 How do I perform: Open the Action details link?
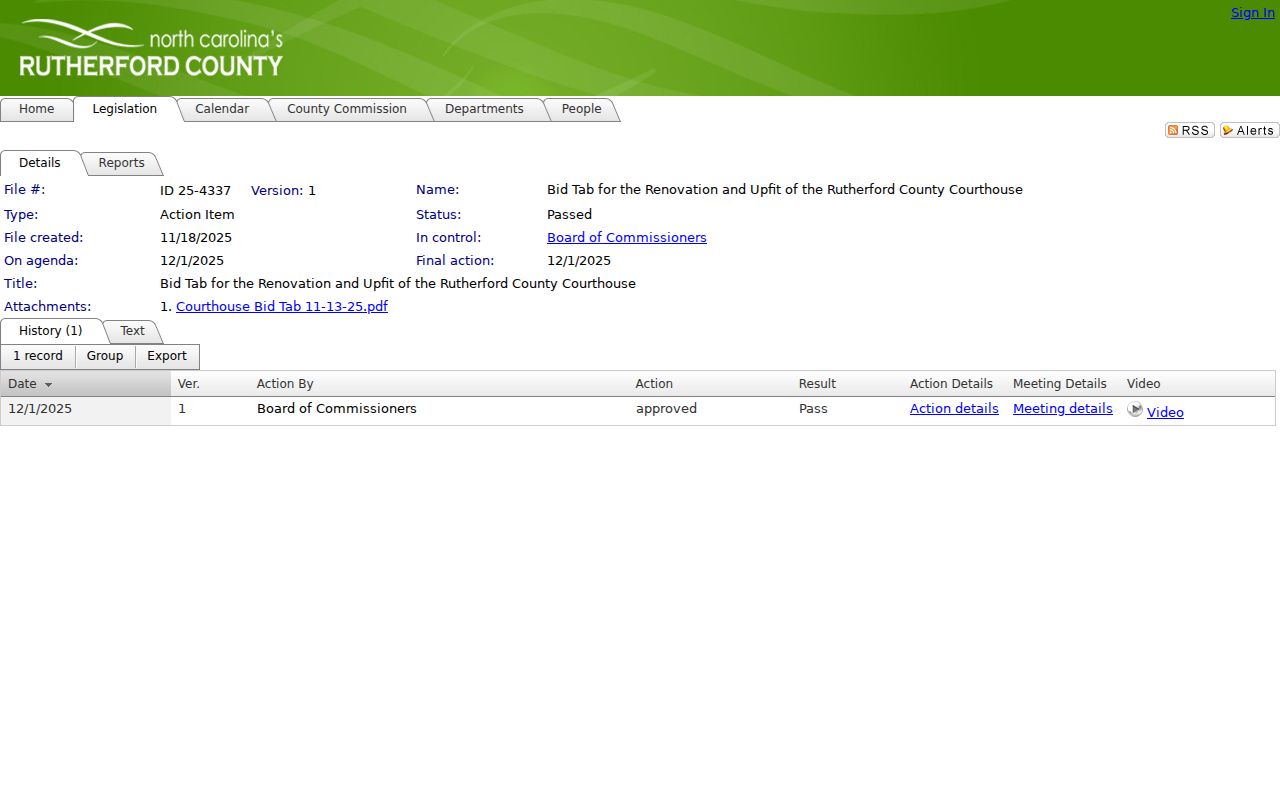[x=954, y=409]
